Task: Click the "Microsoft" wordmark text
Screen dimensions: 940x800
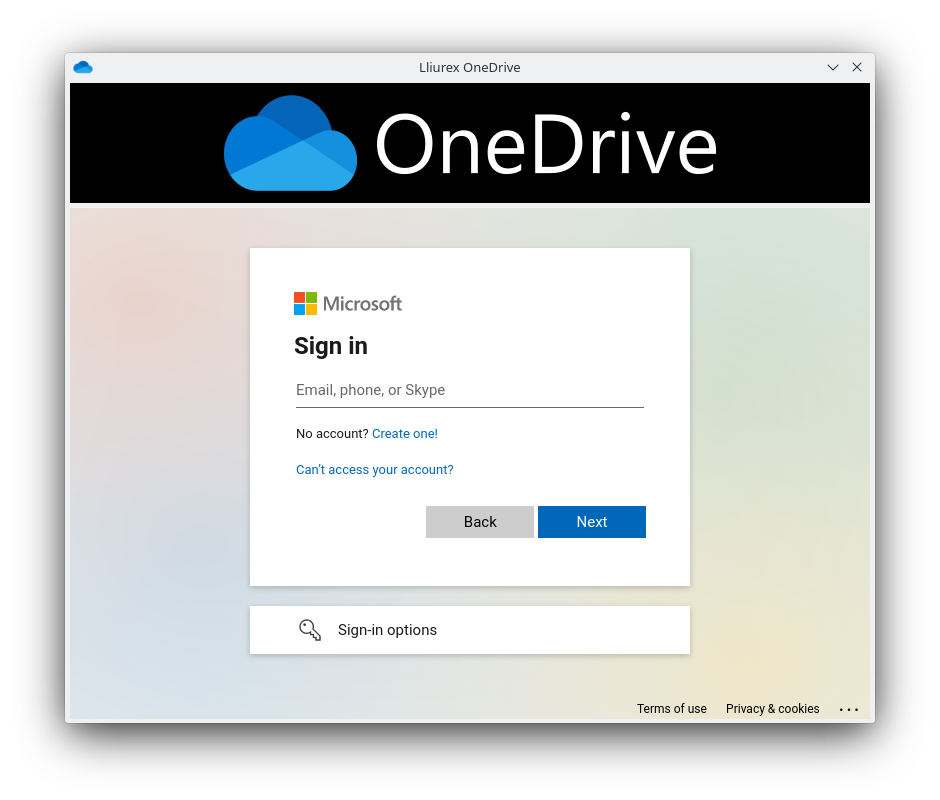Action: 362,304
